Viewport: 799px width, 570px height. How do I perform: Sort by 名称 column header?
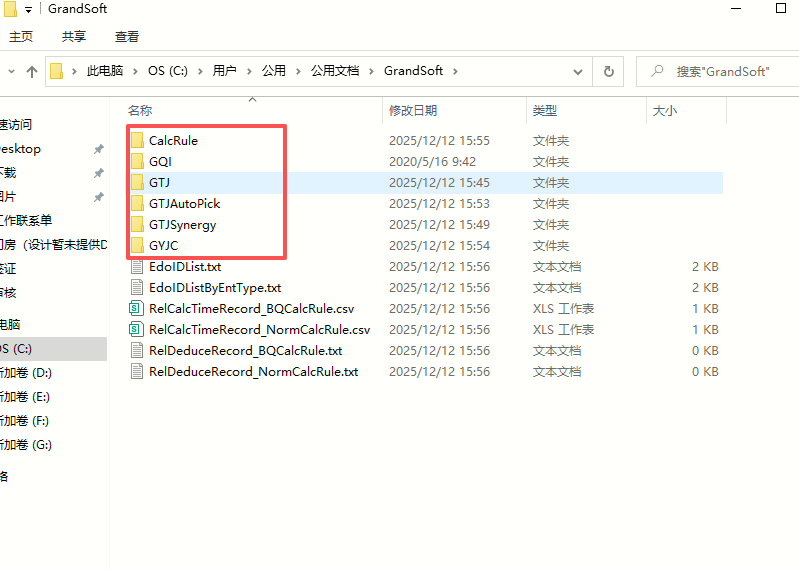[140, 111]
